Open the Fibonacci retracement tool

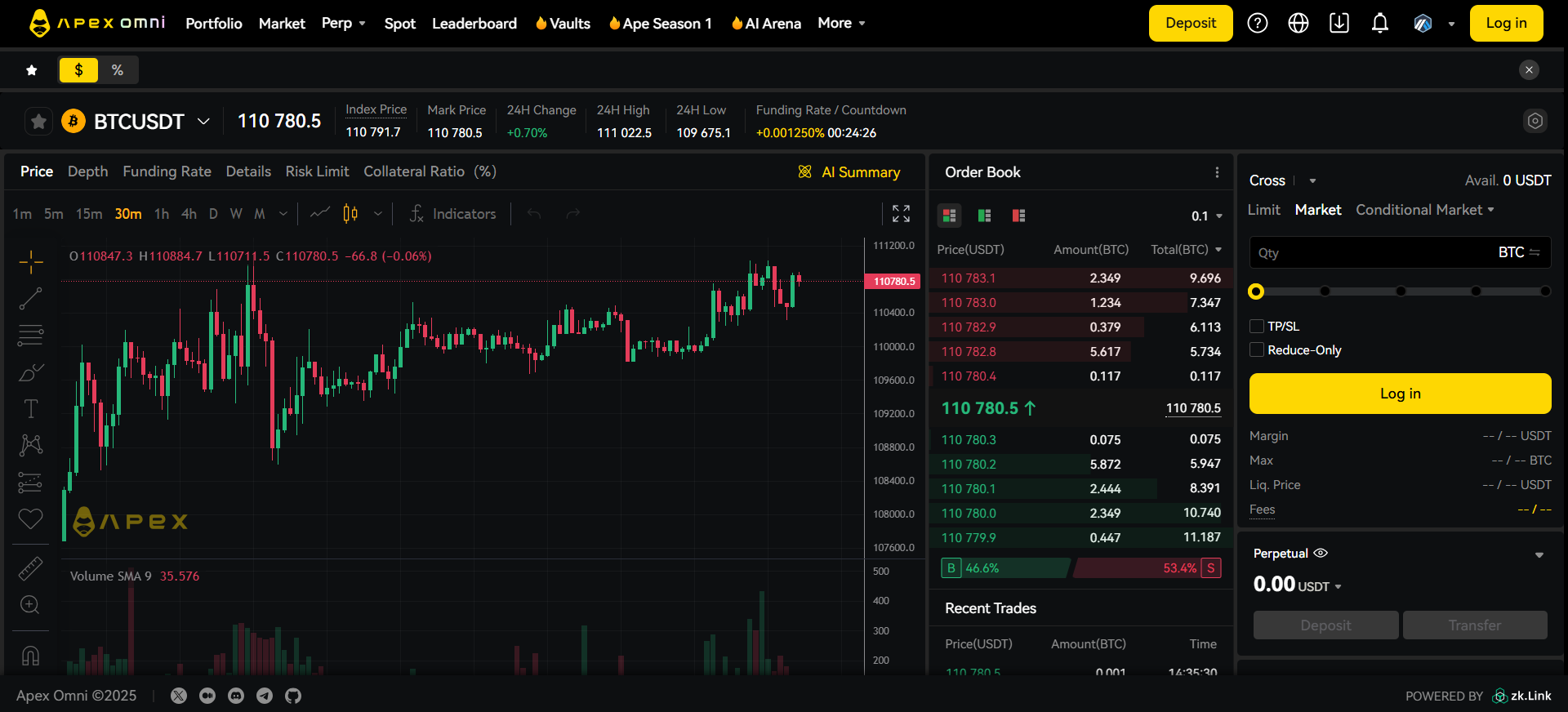click(x=31, y=335)
